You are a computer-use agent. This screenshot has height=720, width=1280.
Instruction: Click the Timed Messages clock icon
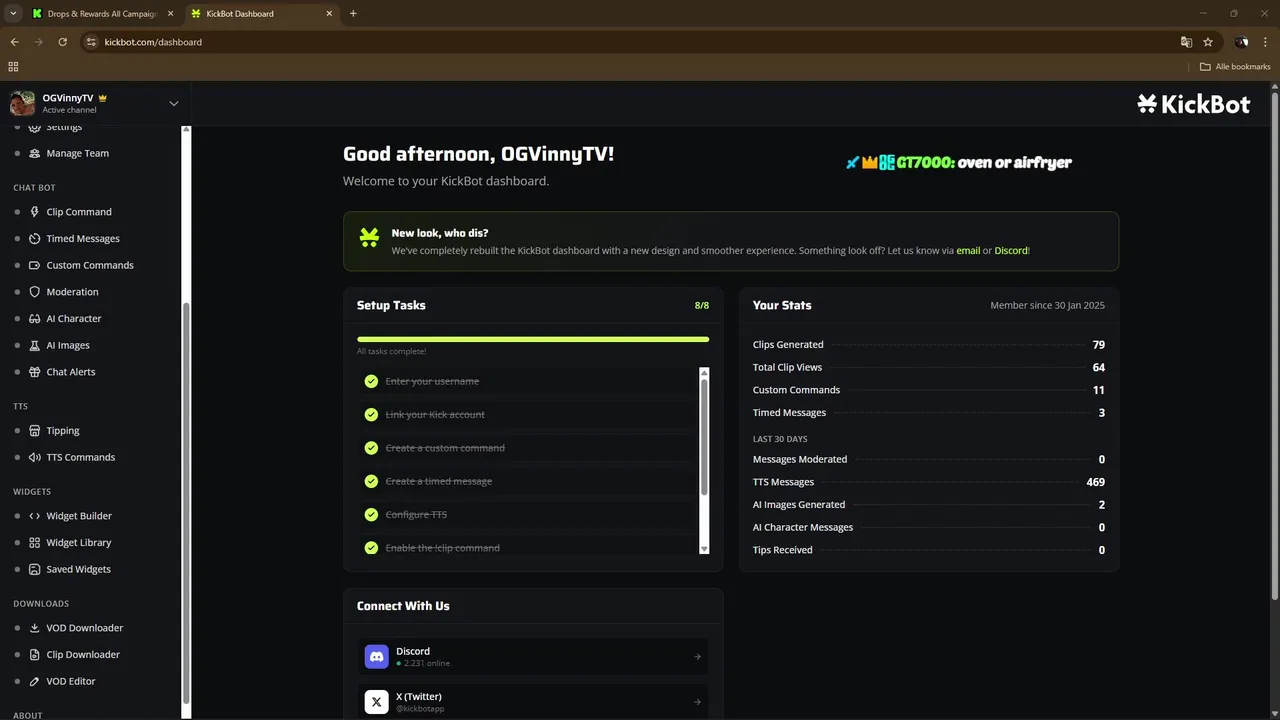[35, 239]
